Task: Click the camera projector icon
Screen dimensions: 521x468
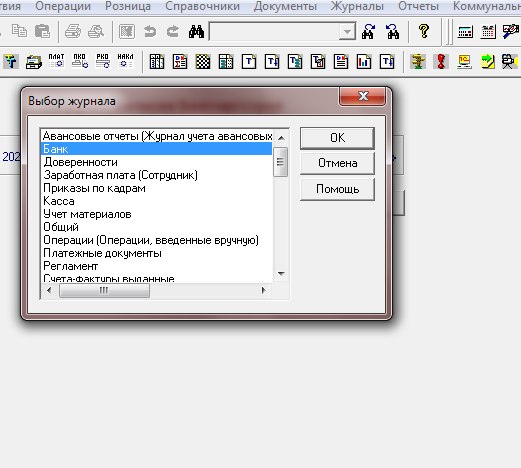Action: pos(510,62)
